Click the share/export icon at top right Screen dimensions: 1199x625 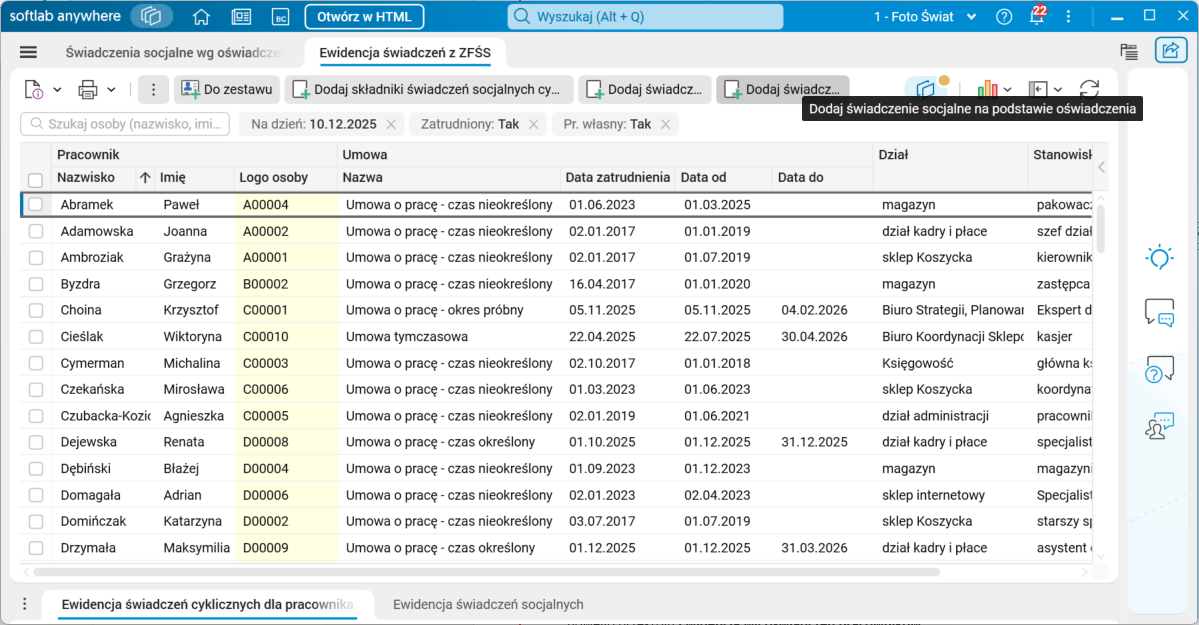coord(1170,51)
